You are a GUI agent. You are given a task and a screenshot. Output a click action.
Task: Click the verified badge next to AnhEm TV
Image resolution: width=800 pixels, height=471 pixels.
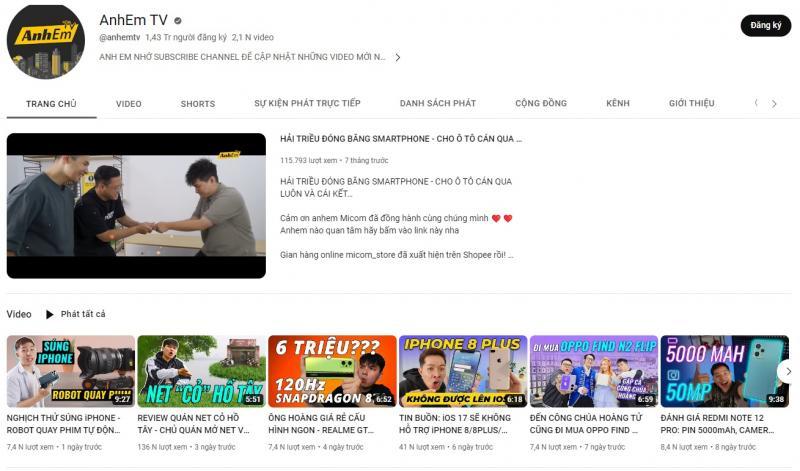(178, 21)
